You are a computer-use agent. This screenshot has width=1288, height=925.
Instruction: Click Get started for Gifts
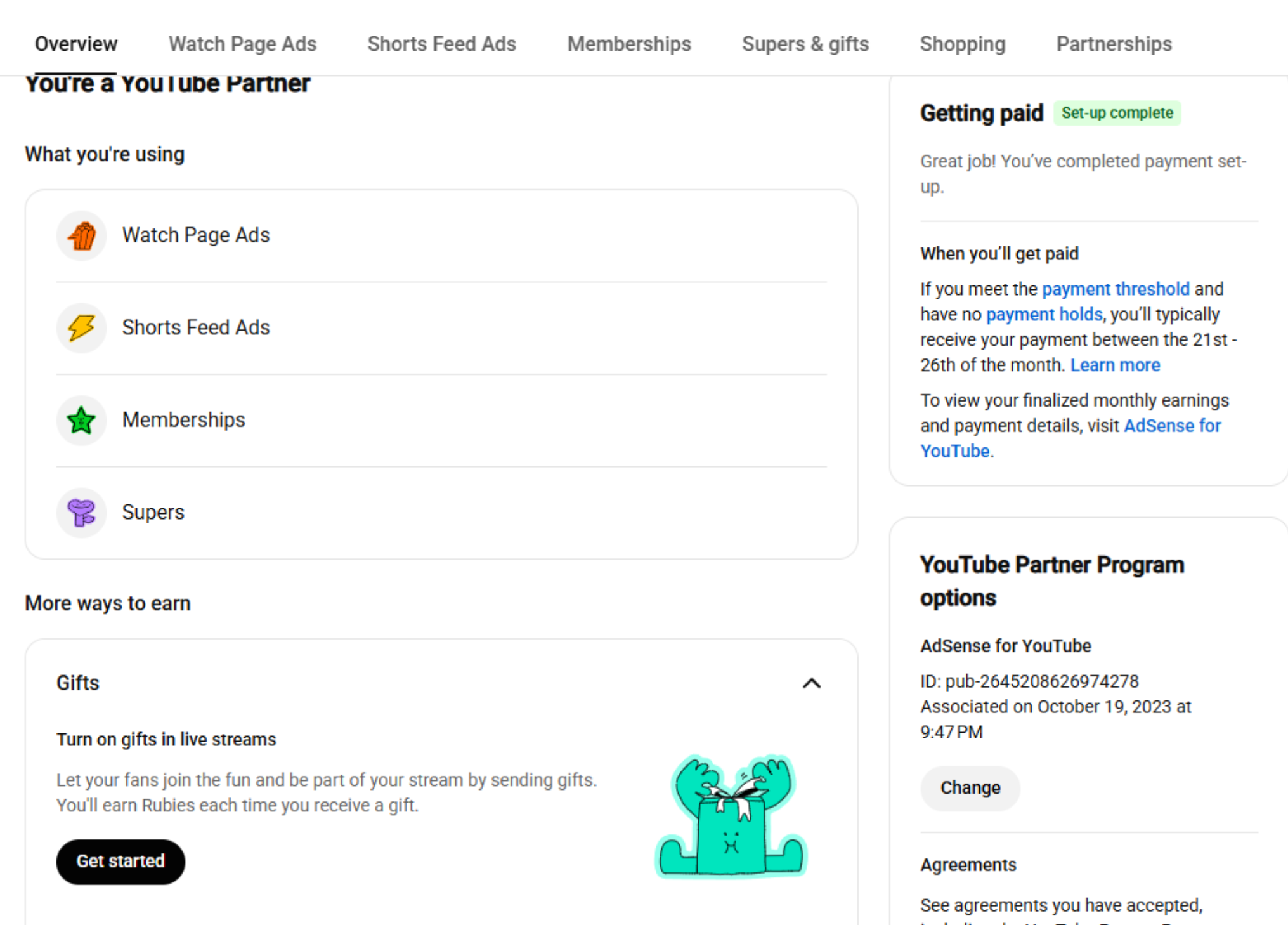pos(120,862)
